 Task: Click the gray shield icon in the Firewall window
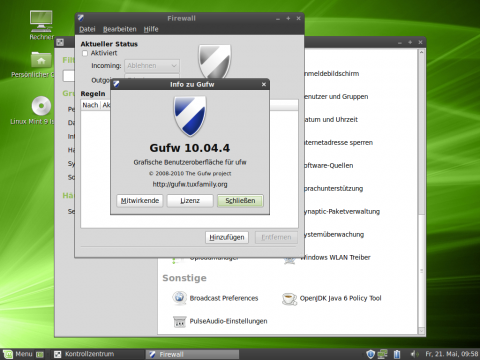(215, 61)
